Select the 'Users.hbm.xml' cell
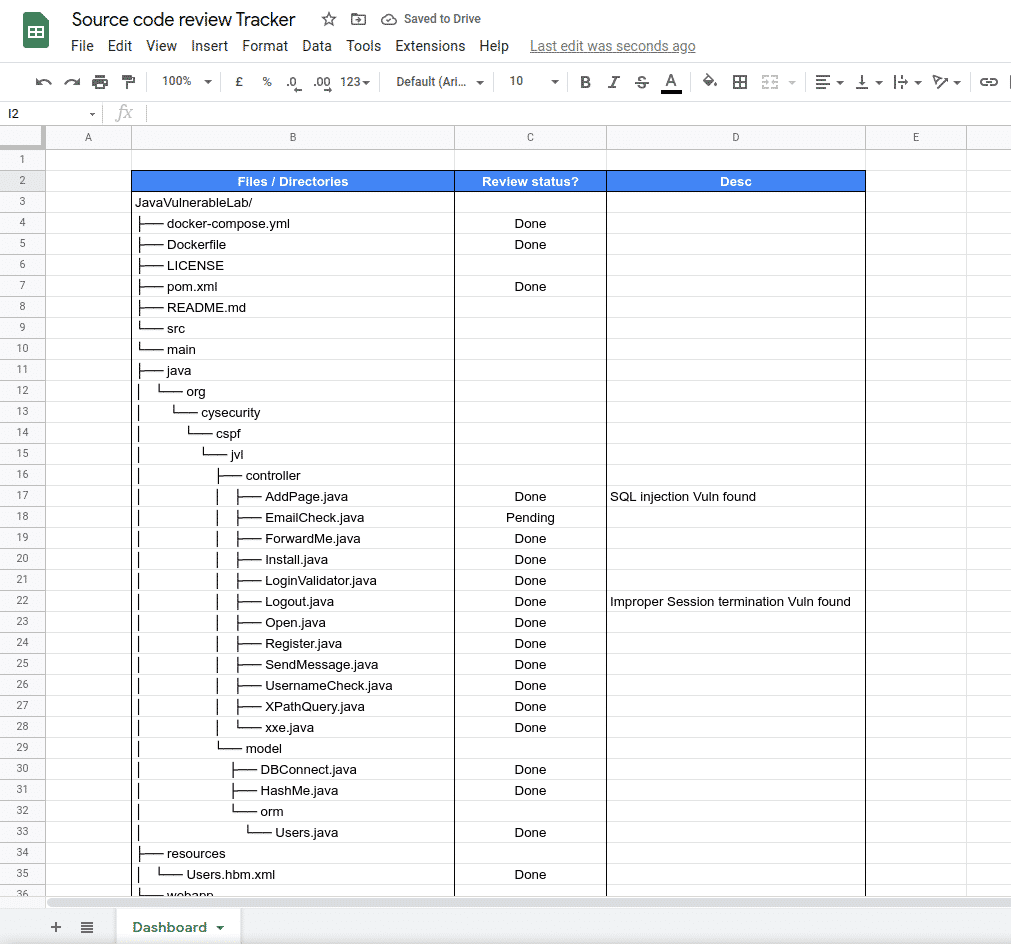This screenshot has width=1011, height=944. (x=293, y=874)
